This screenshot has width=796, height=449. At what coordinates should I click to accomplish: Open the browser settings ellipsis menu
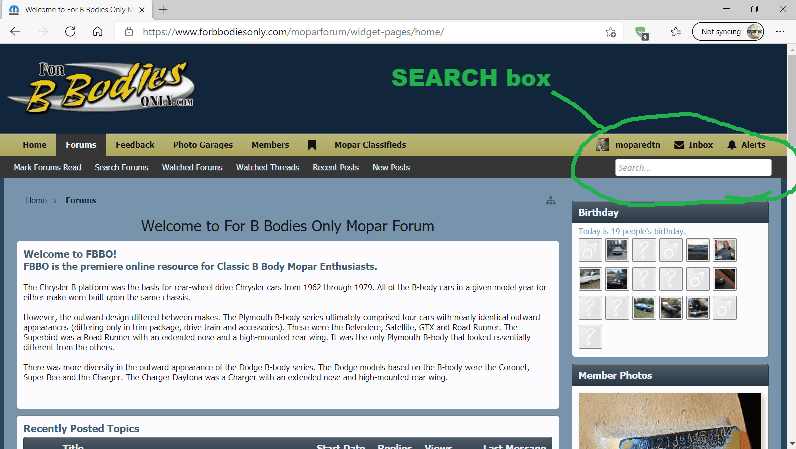780,31
